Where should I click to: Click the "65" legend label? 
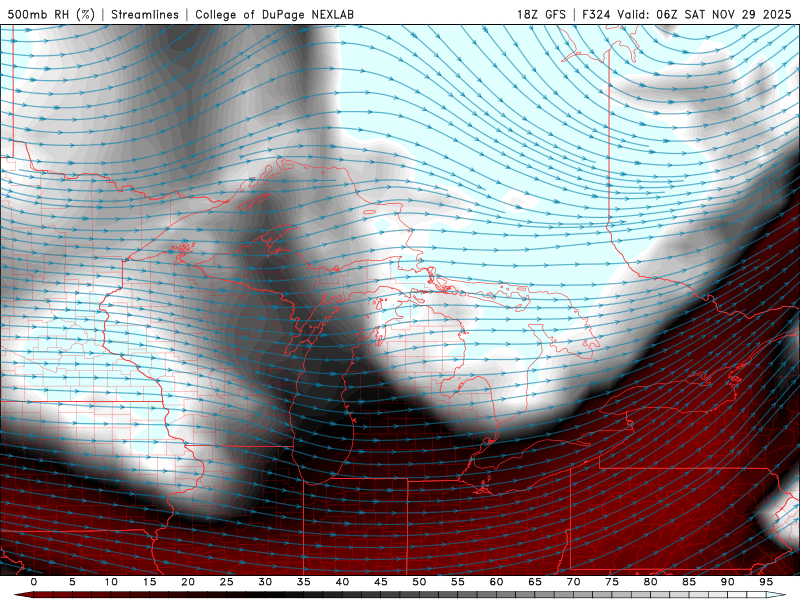click(535, 582)
